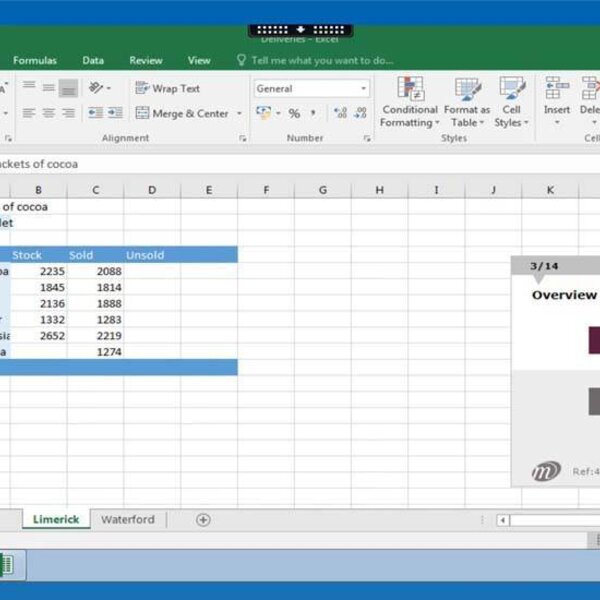The height and width of the screenshot is (600, 600).
Task: Click the Bottom Align icon
Action: pos(68,88)
